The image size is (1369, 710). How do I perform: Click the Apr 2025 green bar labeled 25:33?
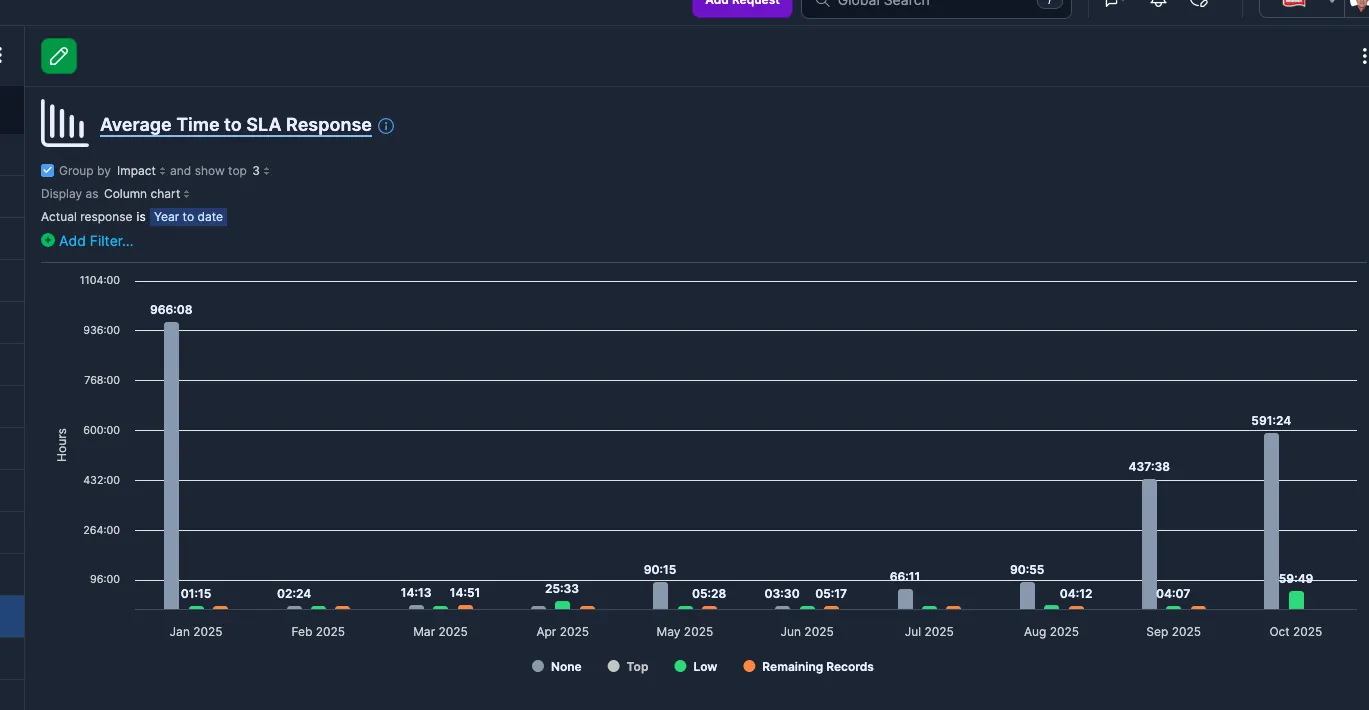pyautogui.click(x=563, y=605)
